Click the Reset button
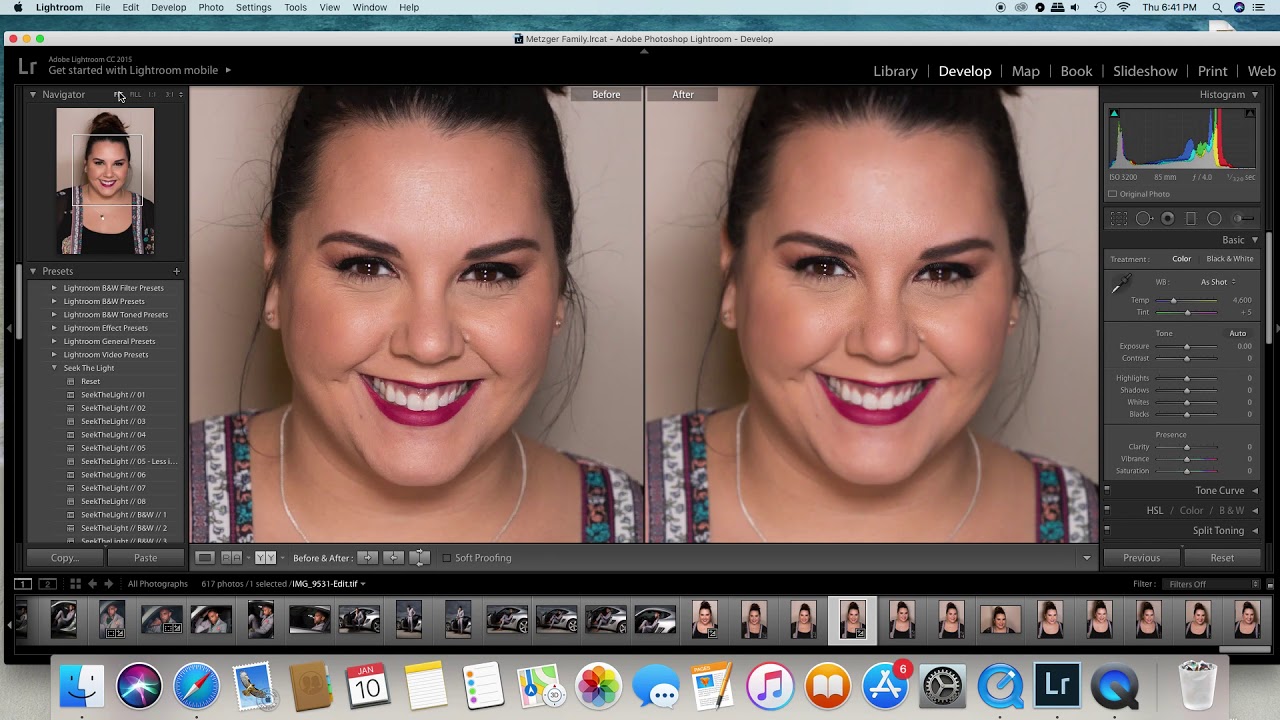The height and width of the screenshot is (720, 1280). tap(1222, 558)
